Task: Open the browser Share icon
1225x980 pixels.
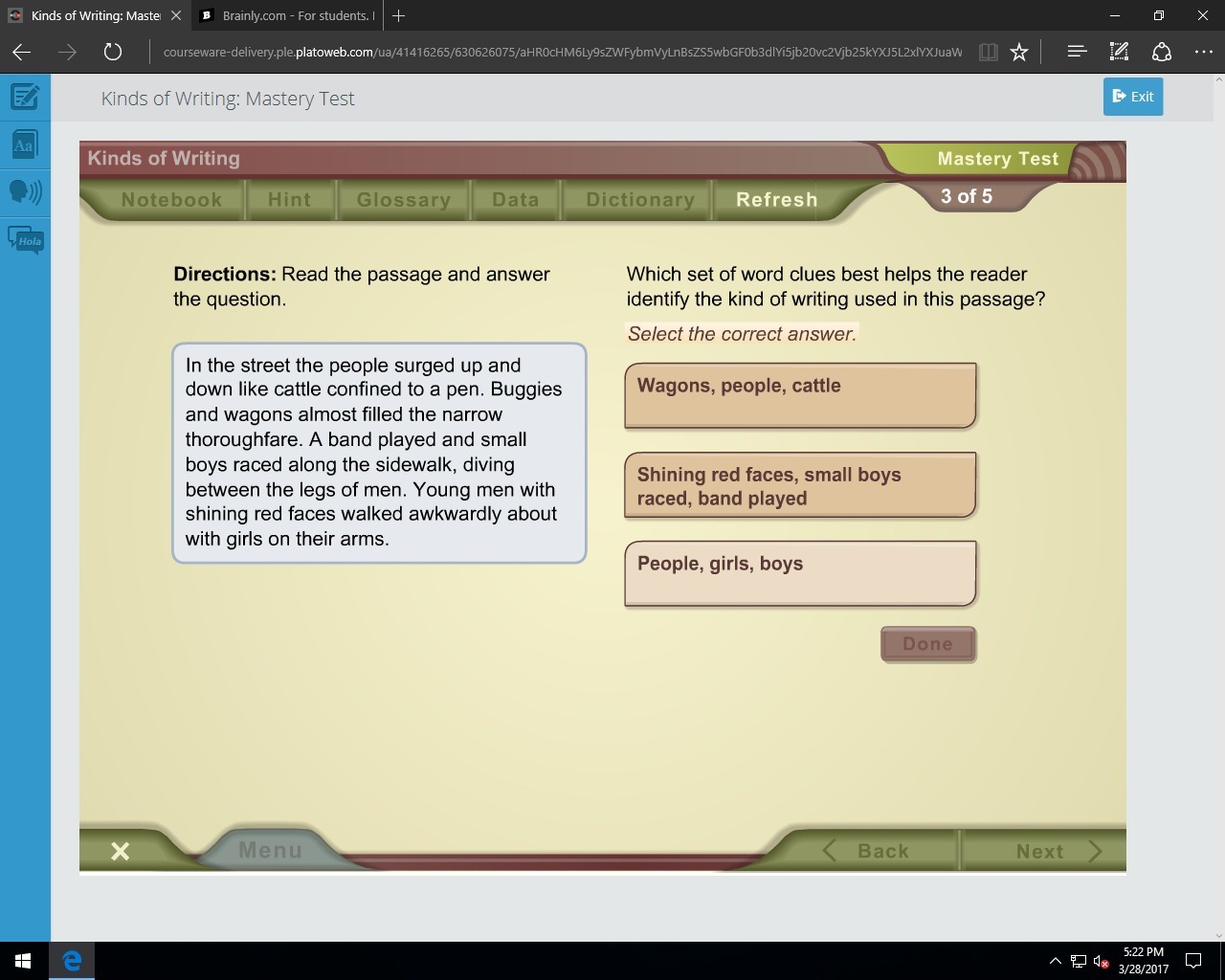Action: 1161,52
